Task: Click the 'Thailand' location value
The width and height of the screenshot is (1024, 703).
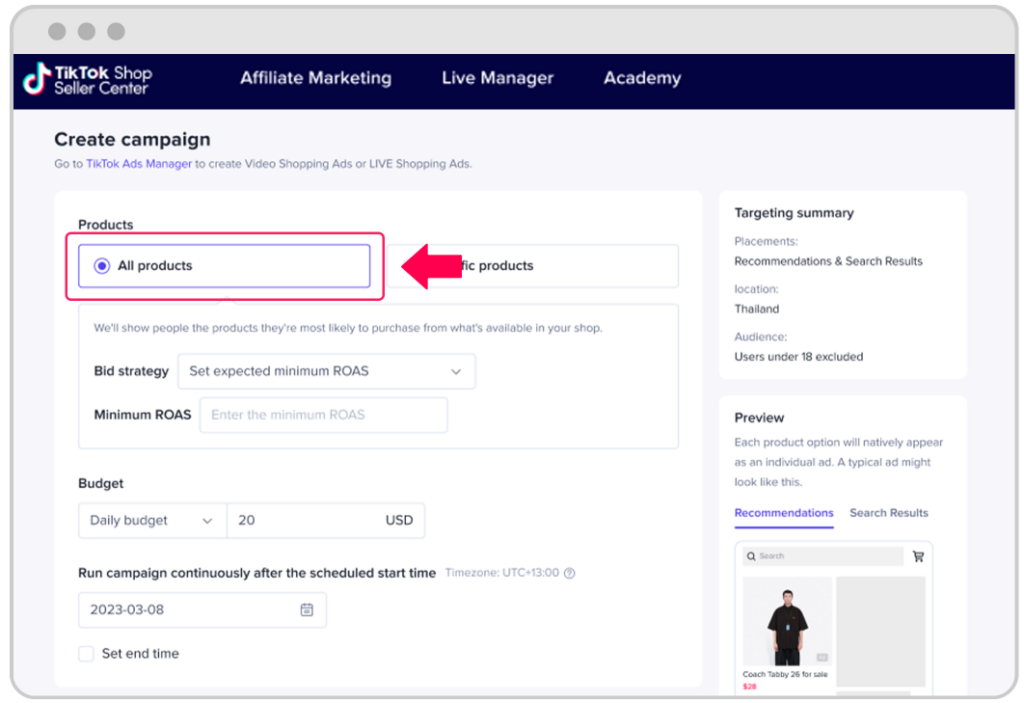Action: click(x=756, y=309)
